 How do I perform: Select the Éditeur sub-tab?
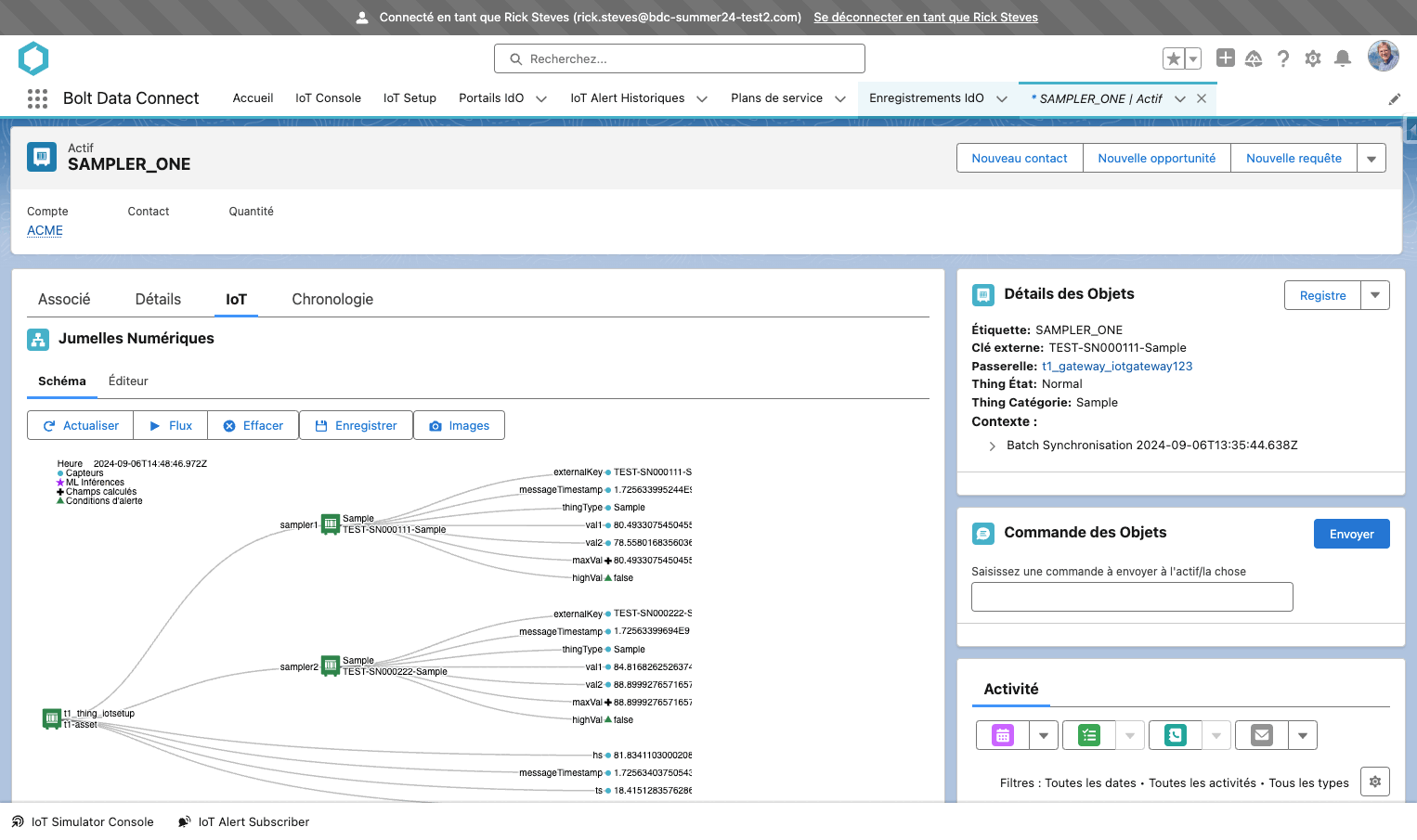128,381
